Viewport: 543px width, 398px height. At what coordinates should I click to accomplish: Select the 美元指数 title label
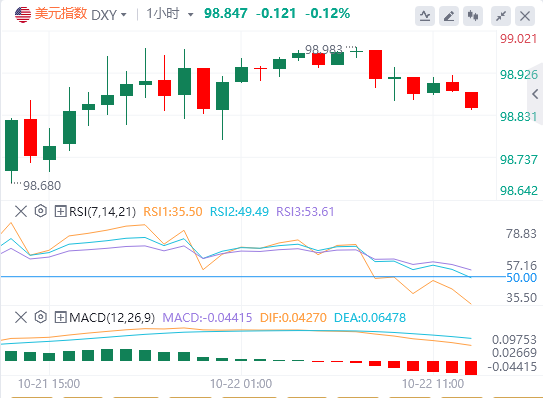tap(61, 14)
